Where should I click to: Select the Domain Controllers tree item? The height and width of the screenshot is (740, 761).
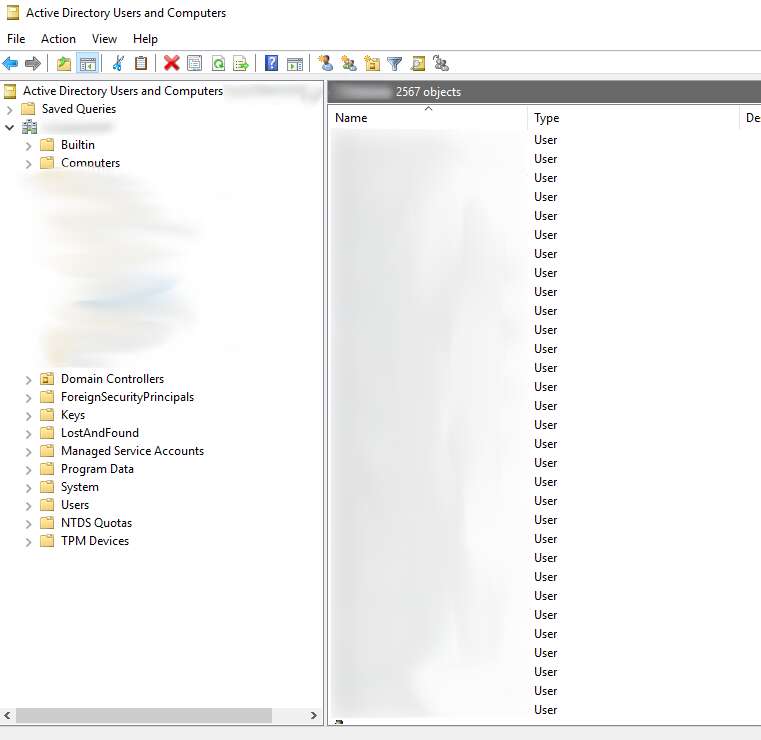point(113,378)
